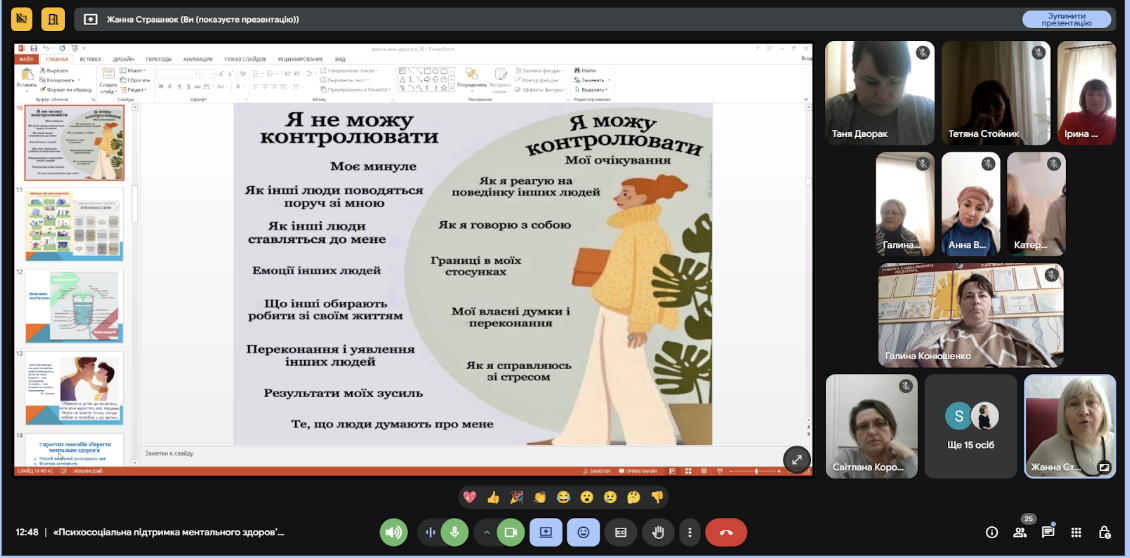
Task: Expand audio settings arrow beside camera
Action: click(x=486, y=533)
